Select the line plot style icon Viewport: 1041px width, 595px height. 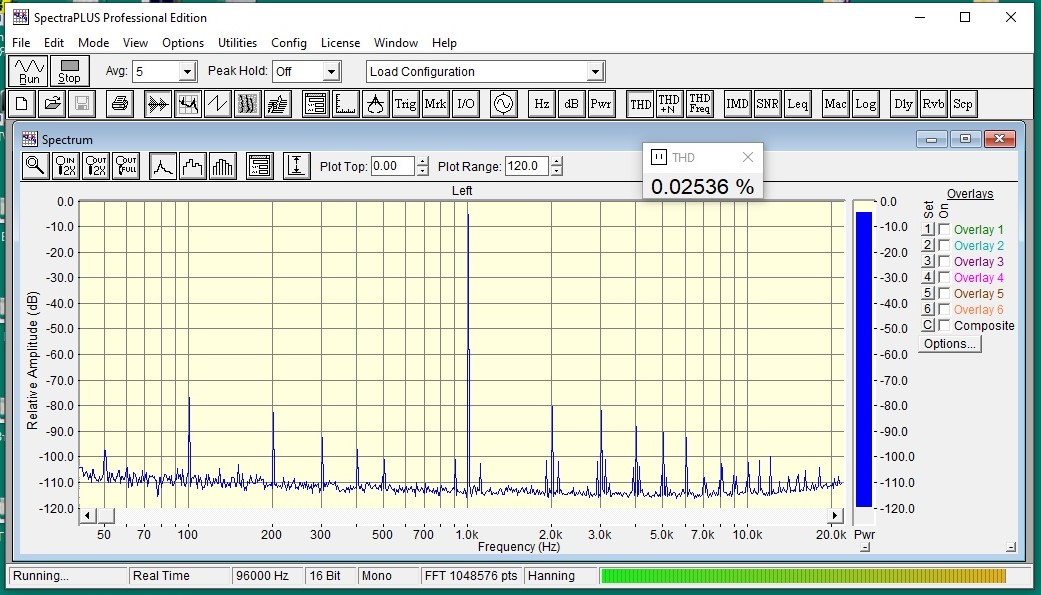point(163,166)
